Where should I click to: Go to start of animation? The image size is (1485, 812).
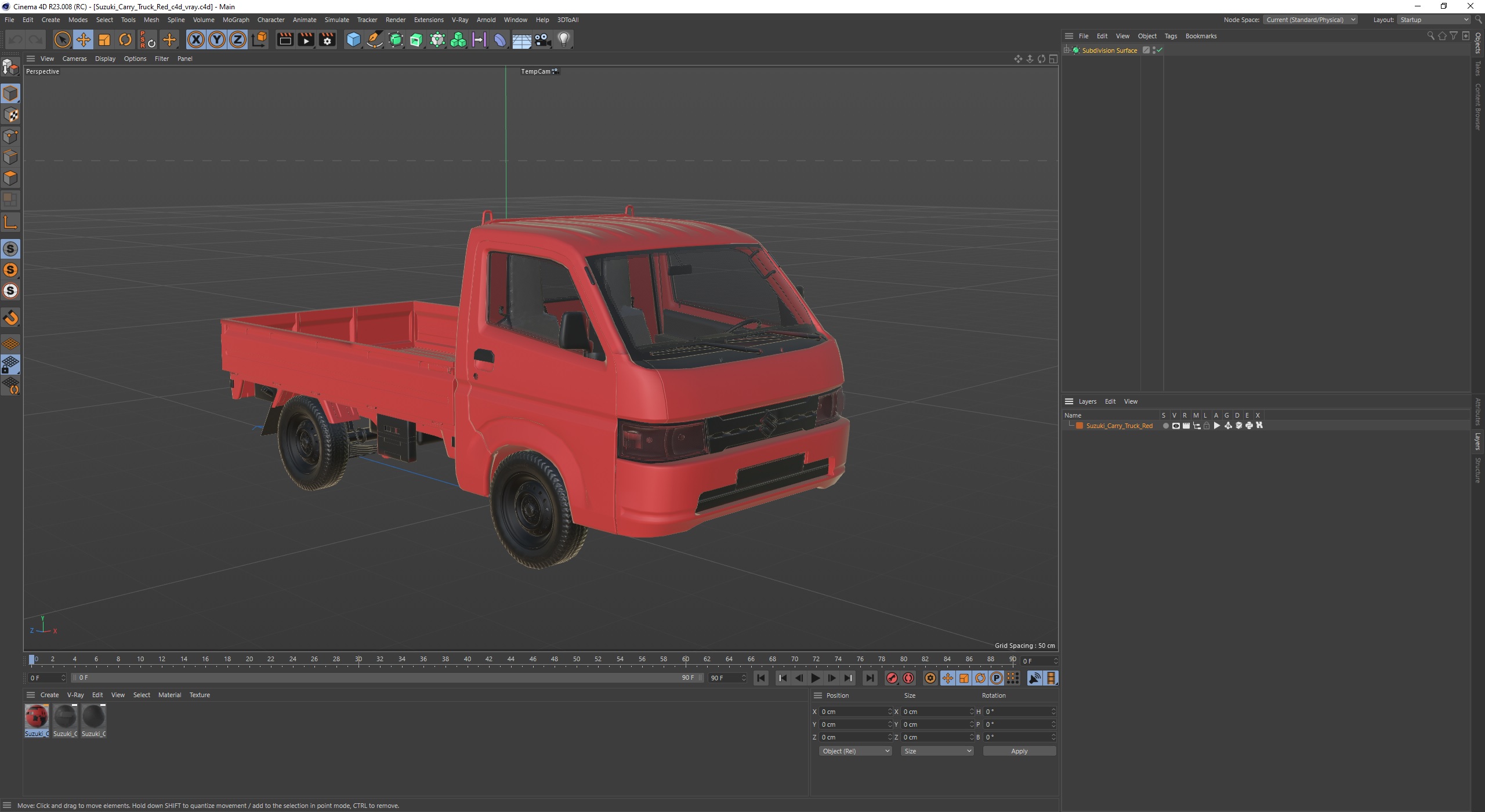coord(761,678)
